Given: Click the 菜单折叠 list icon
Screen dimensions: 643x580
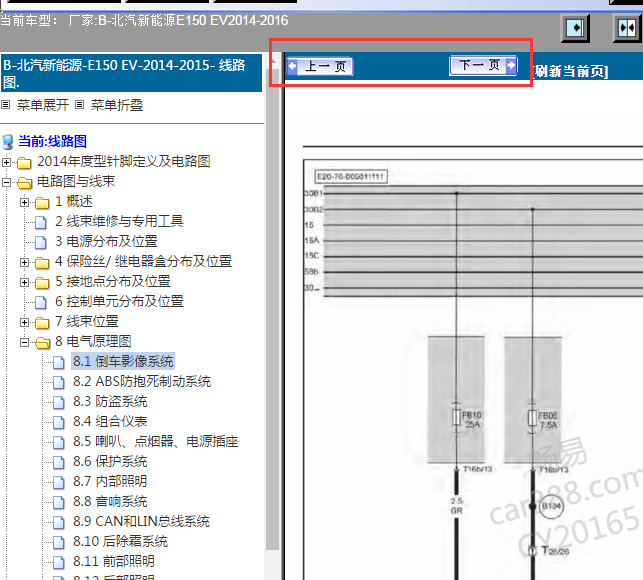Looking at the screenshot, I should 80,105.
